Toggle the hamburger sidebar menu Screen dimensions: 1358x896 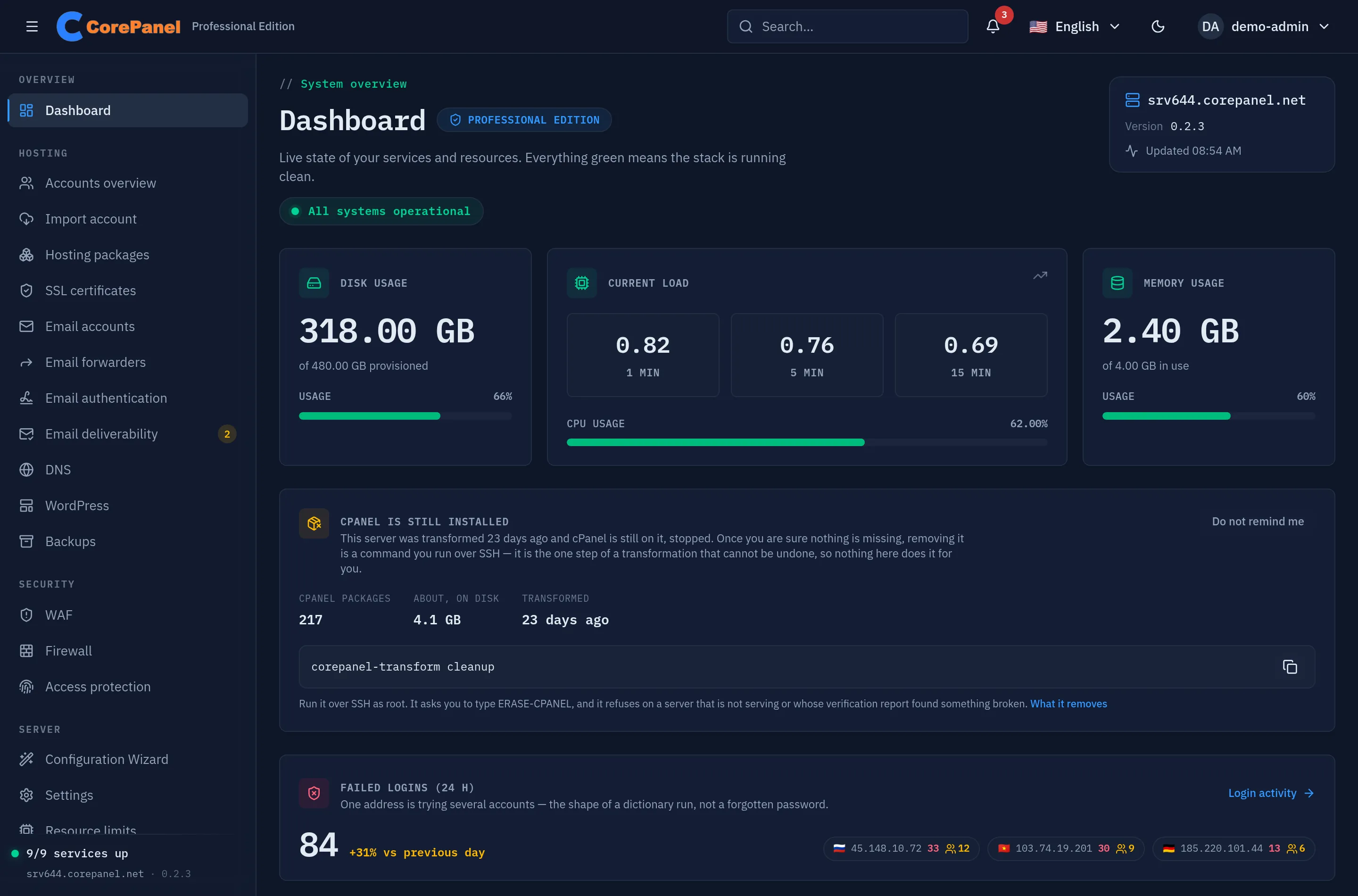32,26
